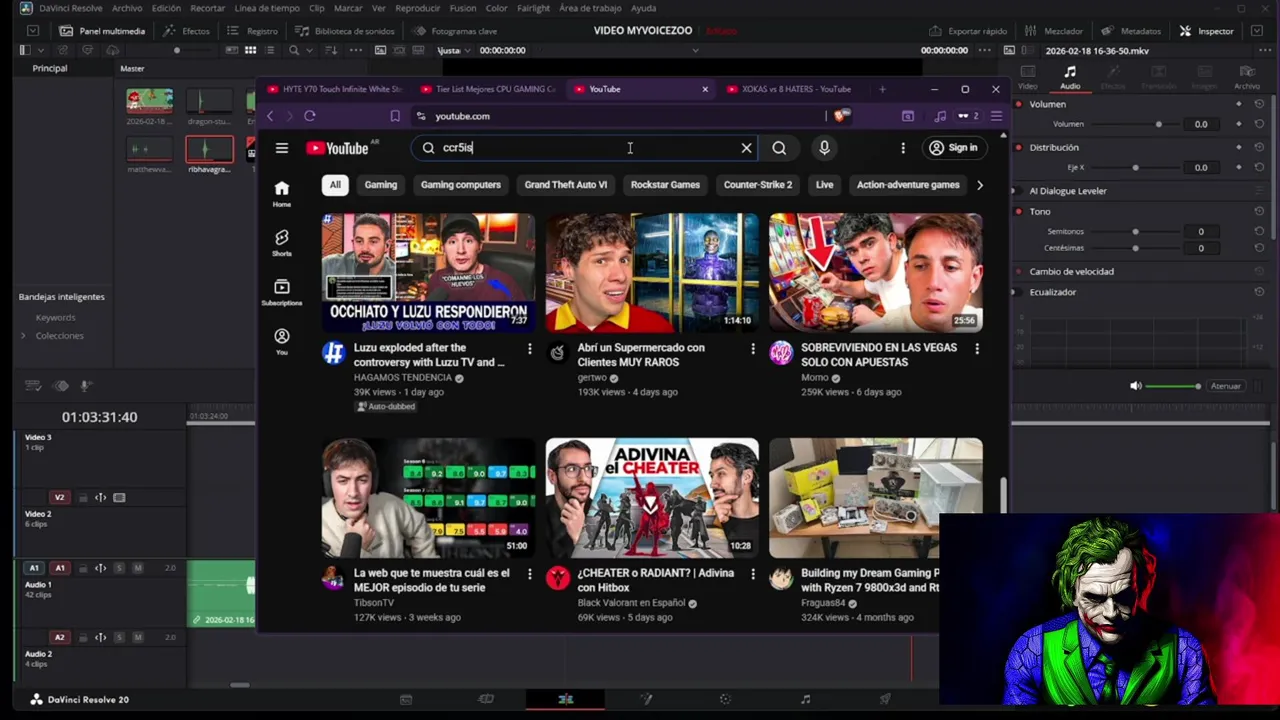This screenshot has width=1280, height=720.
Task: Expand Colecciones smart bin
Action: pyautogui.click(x=23, y=335)
